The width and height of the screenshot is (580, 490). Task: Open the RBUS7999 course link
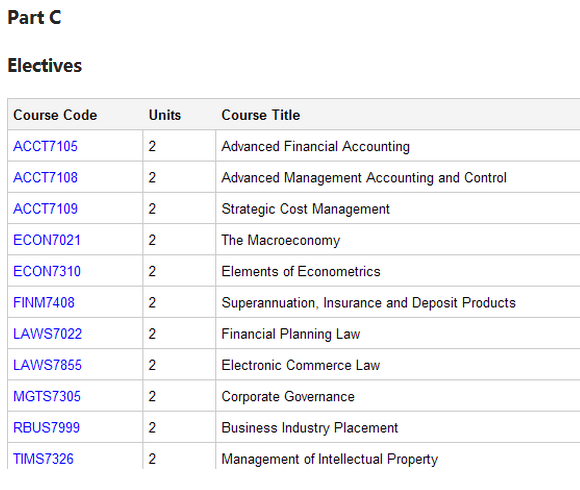click(x=46, y=428)
